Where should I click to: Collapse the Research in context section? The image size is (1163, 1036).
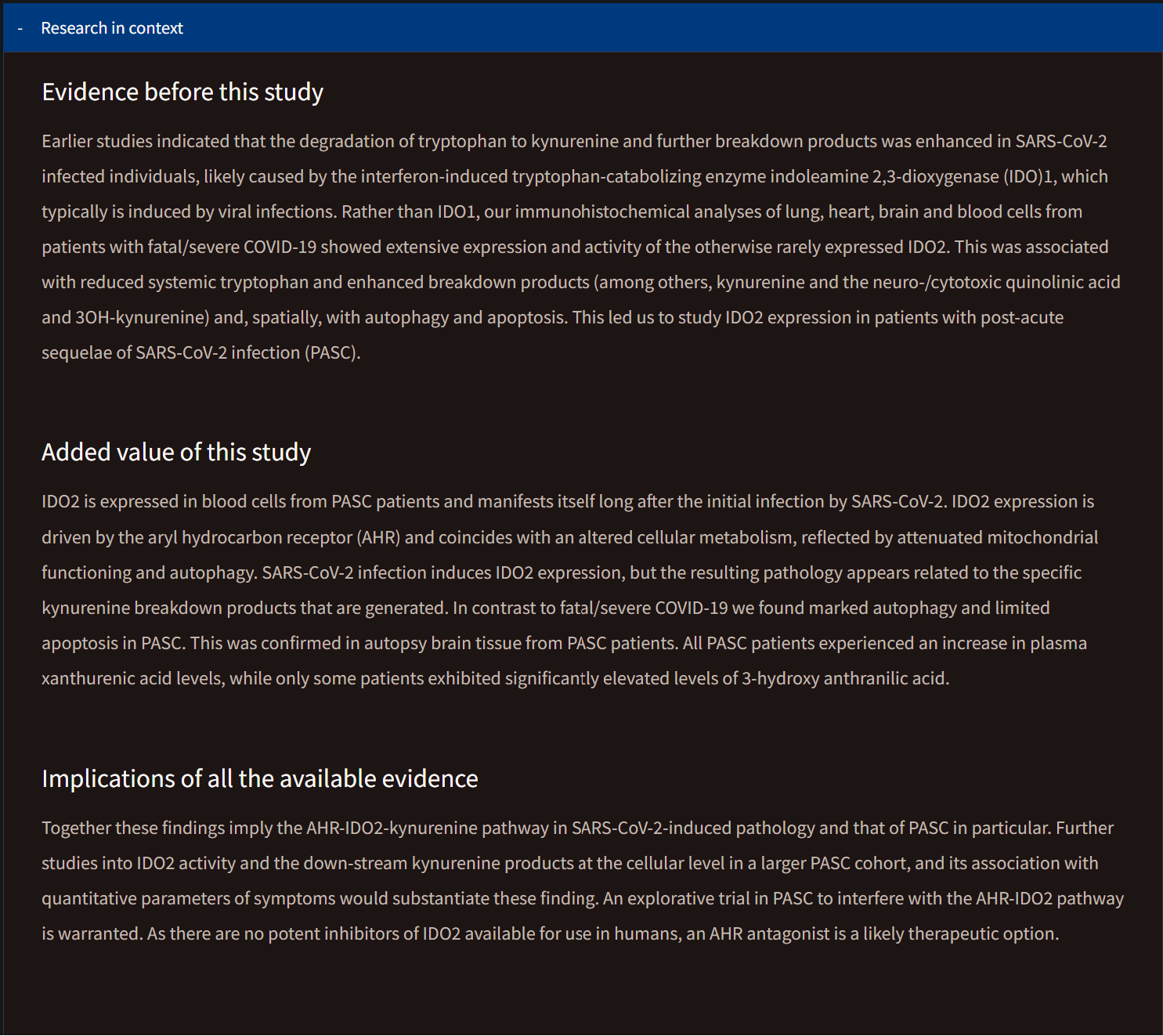(20, 28)
